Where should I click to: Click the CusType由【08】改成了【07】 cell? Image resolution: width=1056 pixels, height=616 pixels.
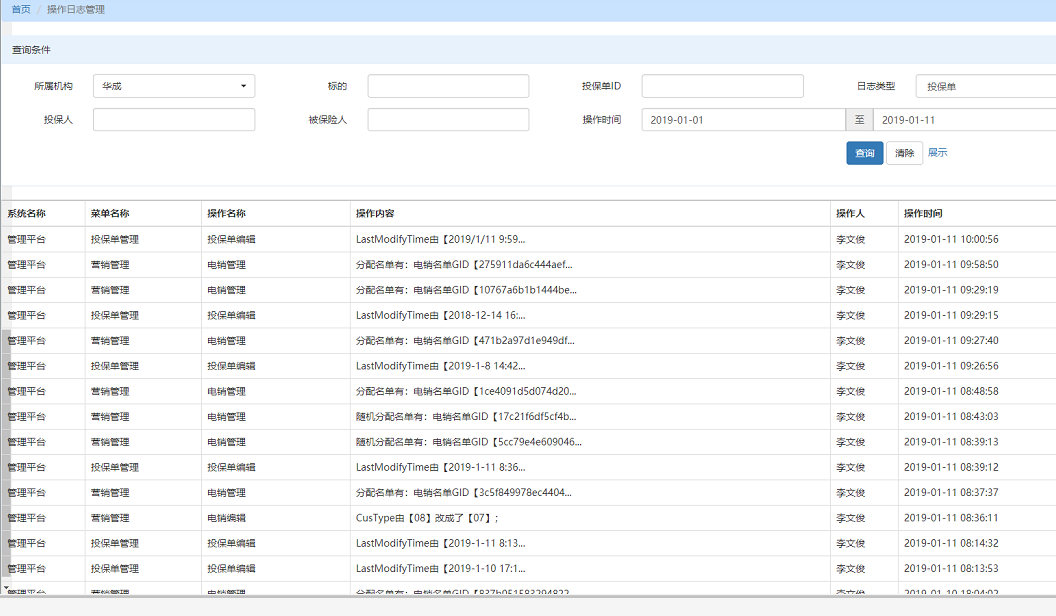click(427, 518)
